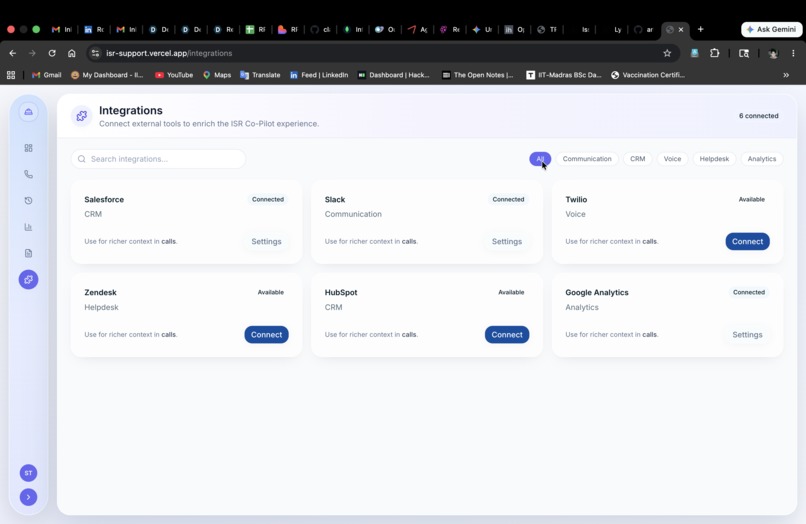Open the The Open Notes bookmark
The image size is (806, 524).
[x=478, y=75]
